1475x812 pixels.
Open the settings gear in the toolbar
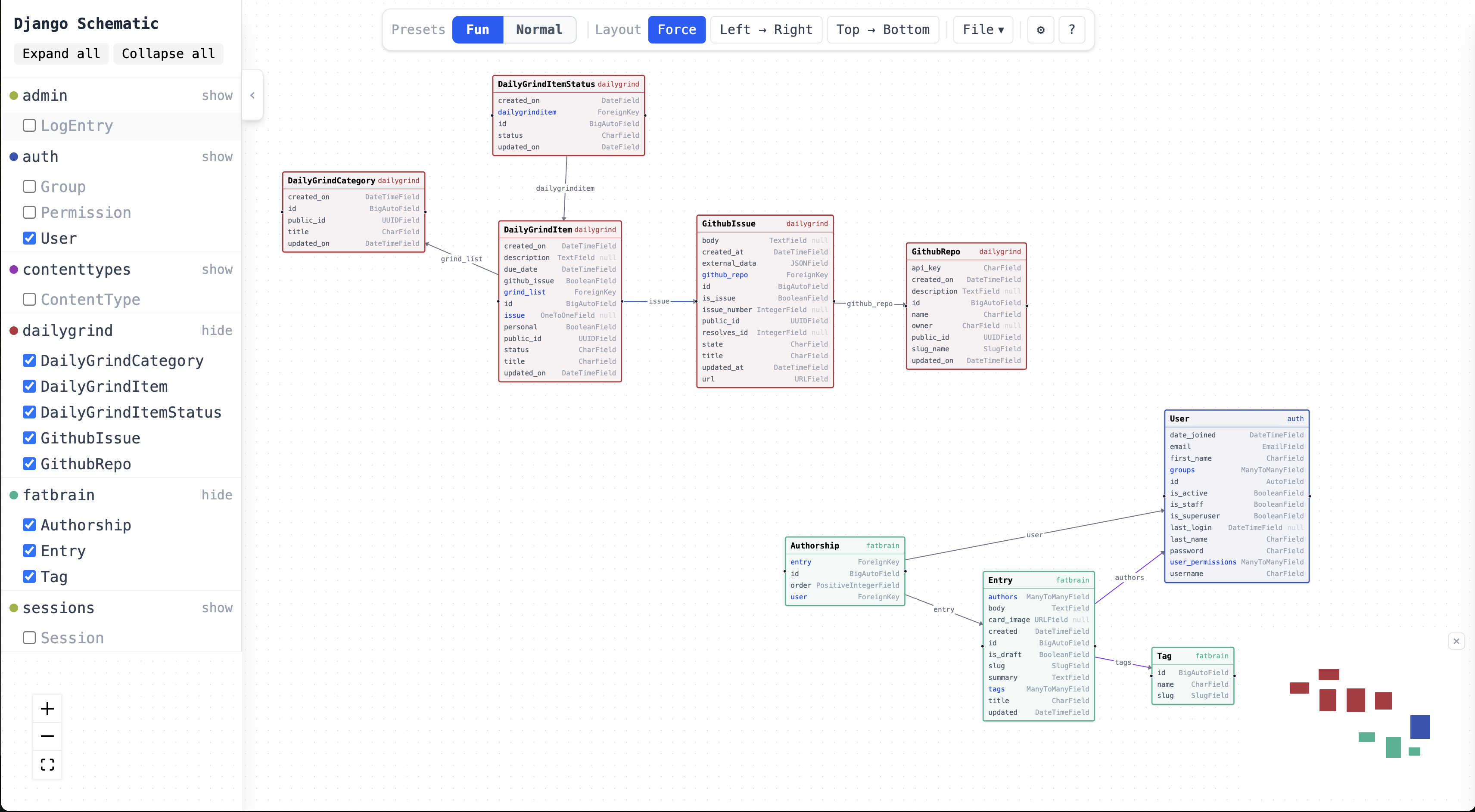pyautogui.click(x=1040, y=30)
